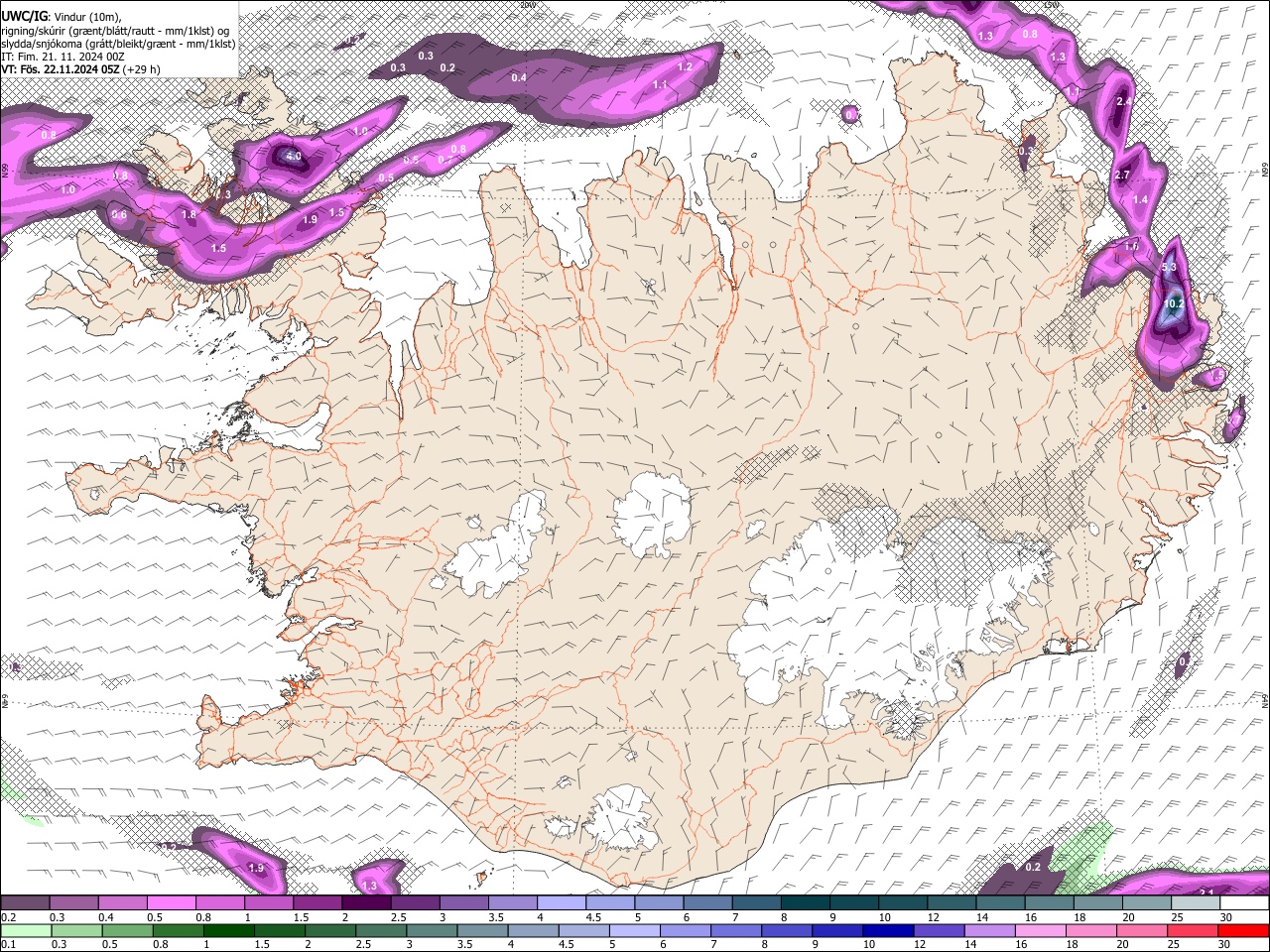This screenshot has height=952, width=1270.
Task: Click the 0.4 precipitation value on the map
Action: tap(519, 77)
